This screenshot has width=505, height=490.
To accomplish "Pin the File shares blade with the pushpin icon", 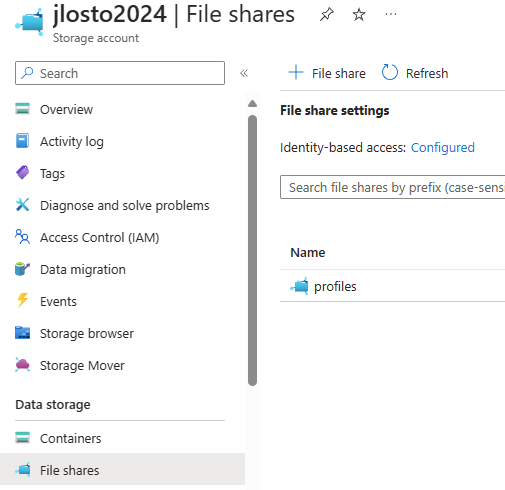I will pos(326,14).
